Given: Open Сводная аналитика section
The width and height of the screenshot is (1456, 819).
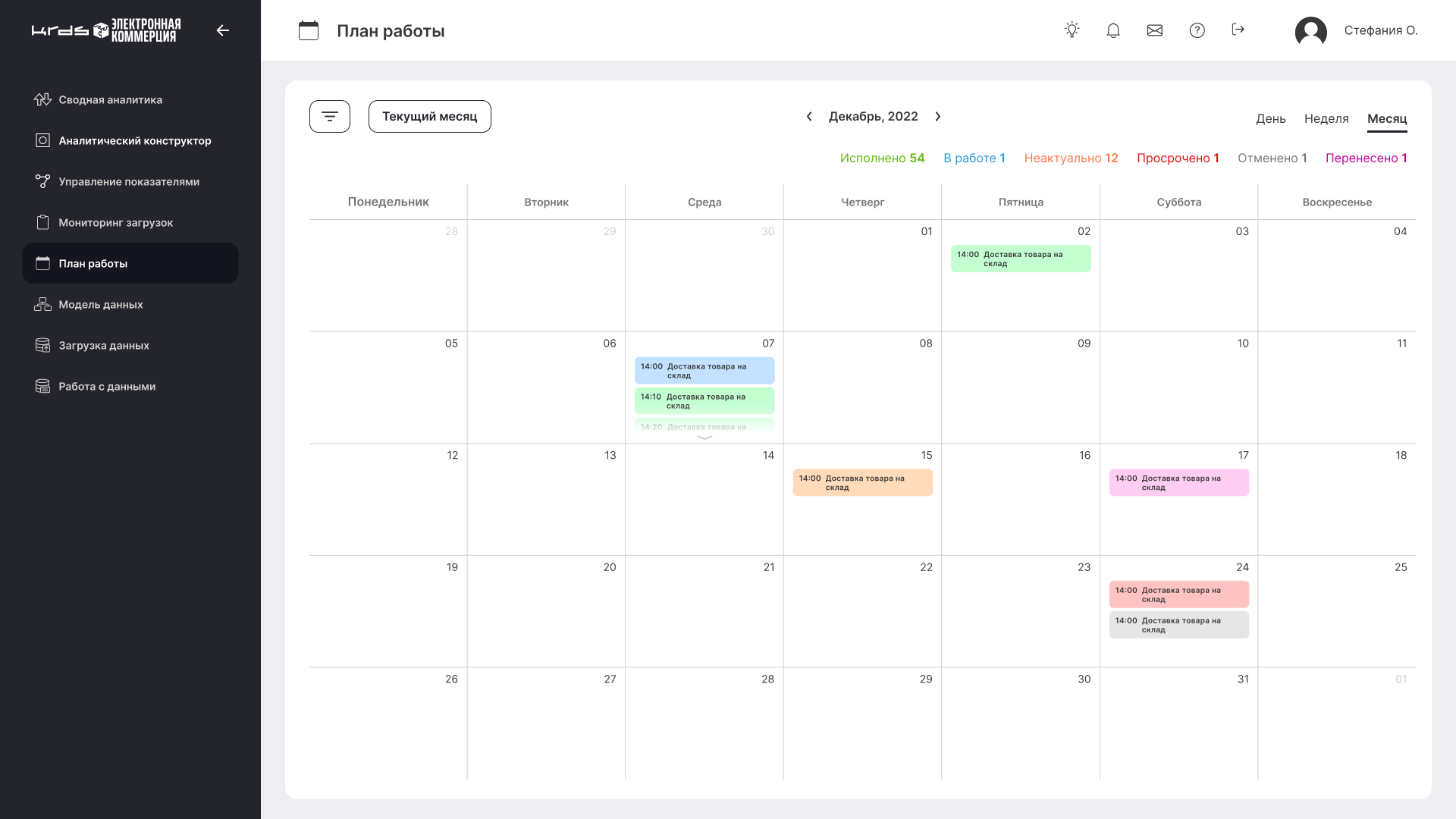Looking at the screenshot, I should pos(110,100).
